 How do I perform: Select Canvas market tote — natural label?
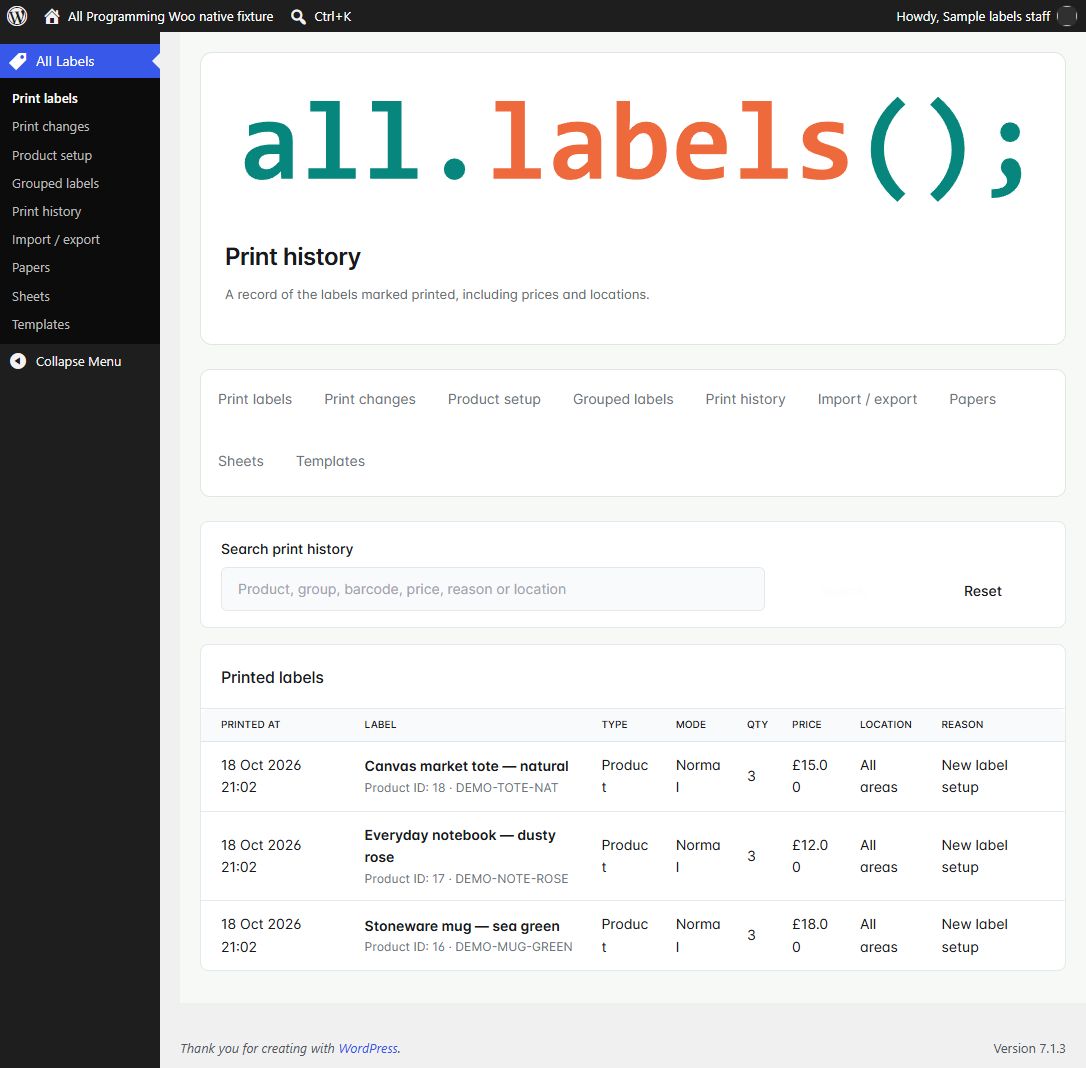[466, 766]
